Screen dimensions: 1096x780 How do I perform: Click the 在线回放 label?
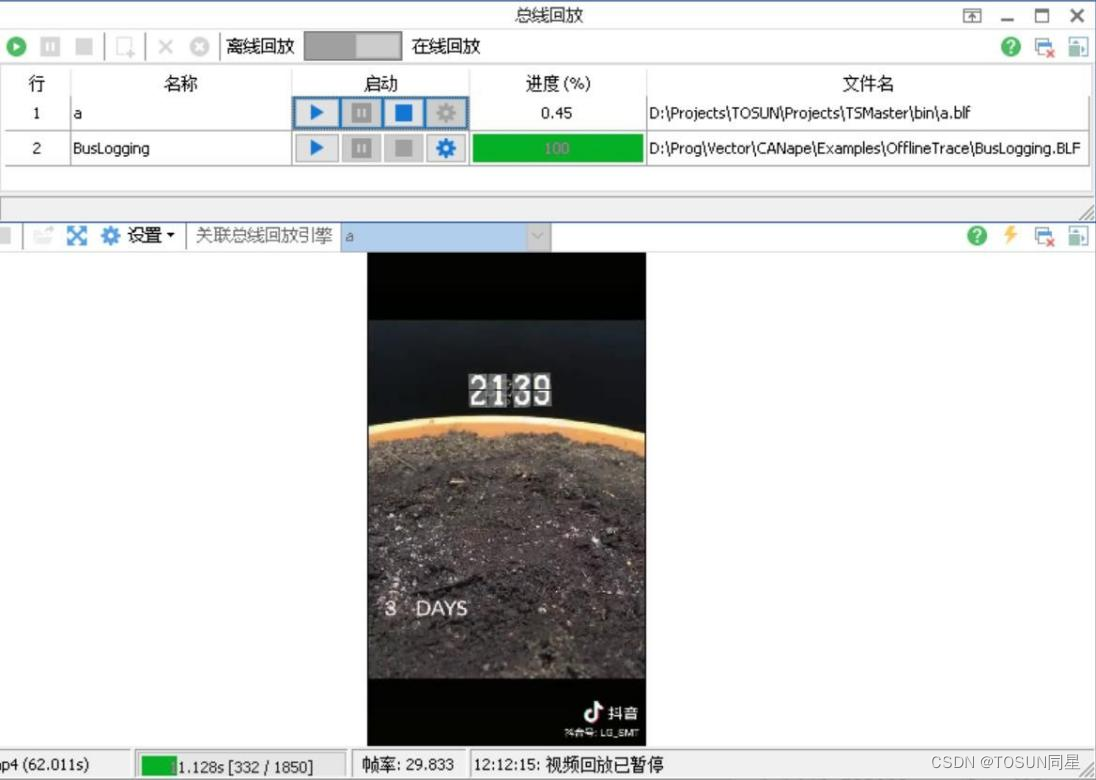446,47
